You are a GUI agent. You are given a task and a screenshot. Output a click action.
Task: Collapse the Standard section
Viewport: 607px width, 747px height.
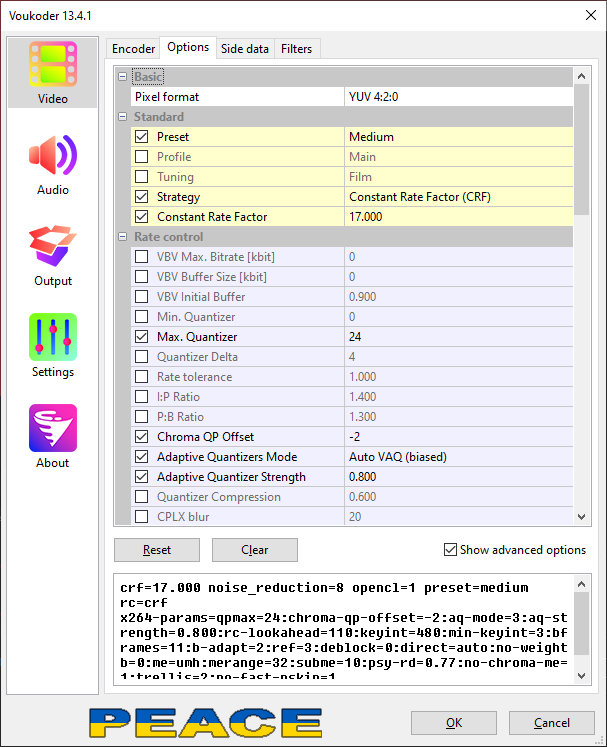click(x=124, y=117)
